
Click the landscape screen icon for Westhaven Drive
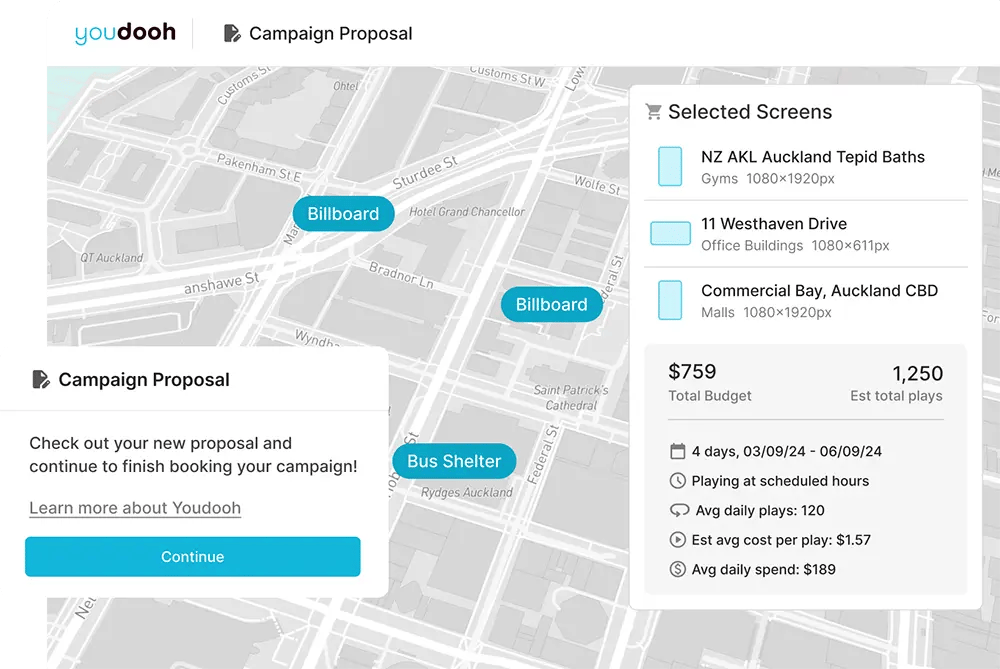click(670, 233)
